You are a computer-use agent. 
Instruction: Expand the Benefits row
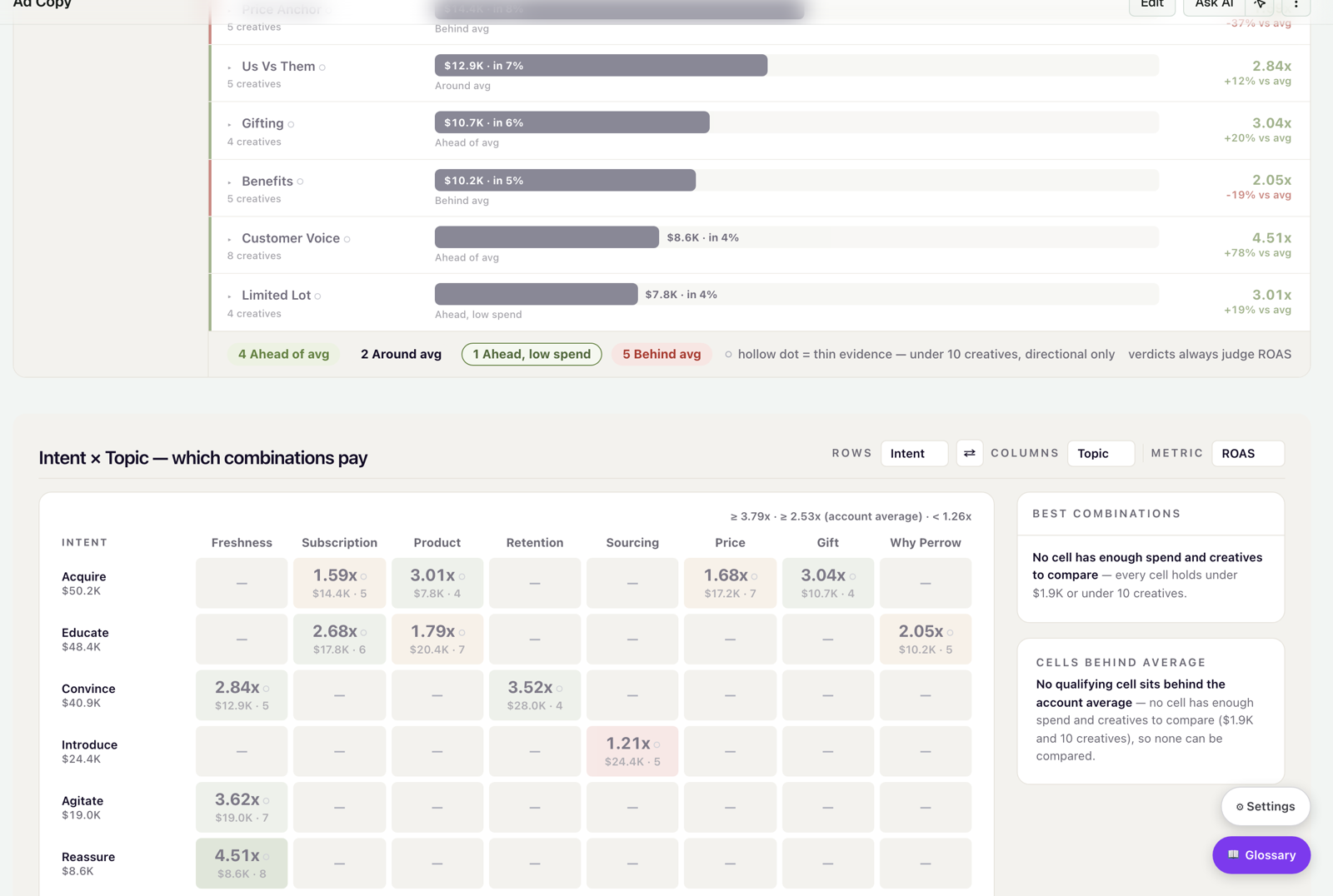[229, 182]
